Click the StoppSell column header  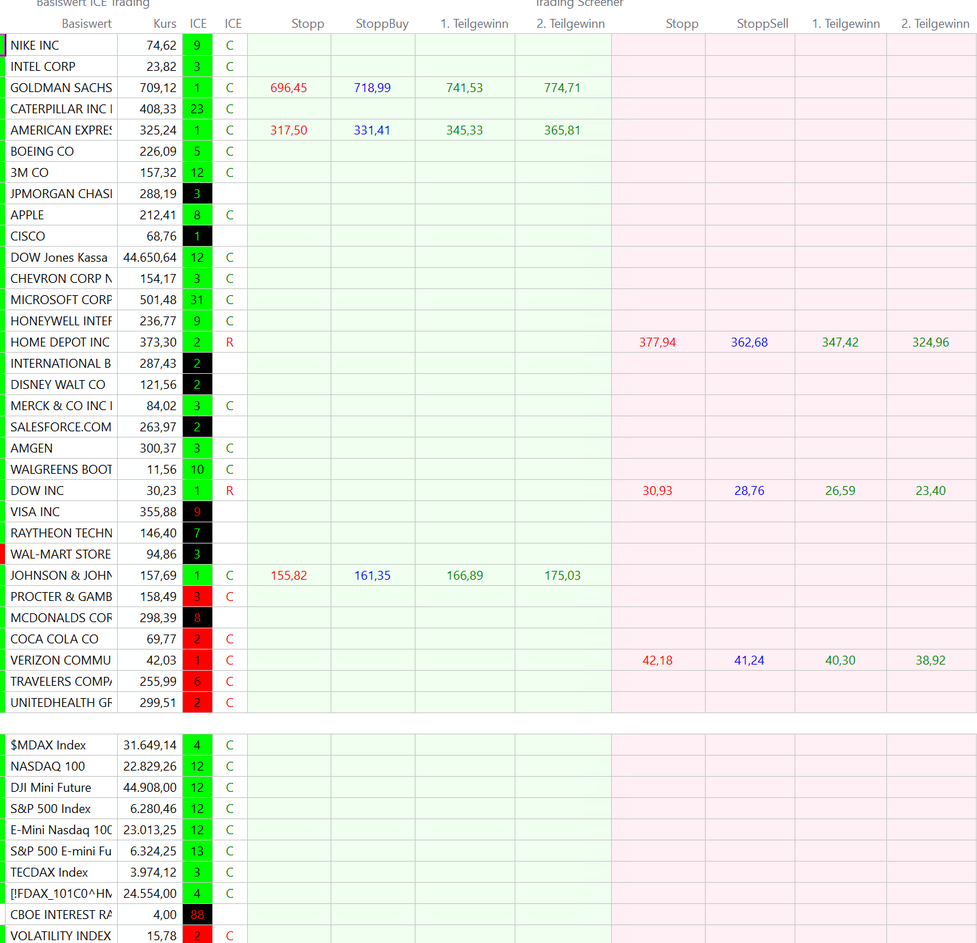point(762,23)
